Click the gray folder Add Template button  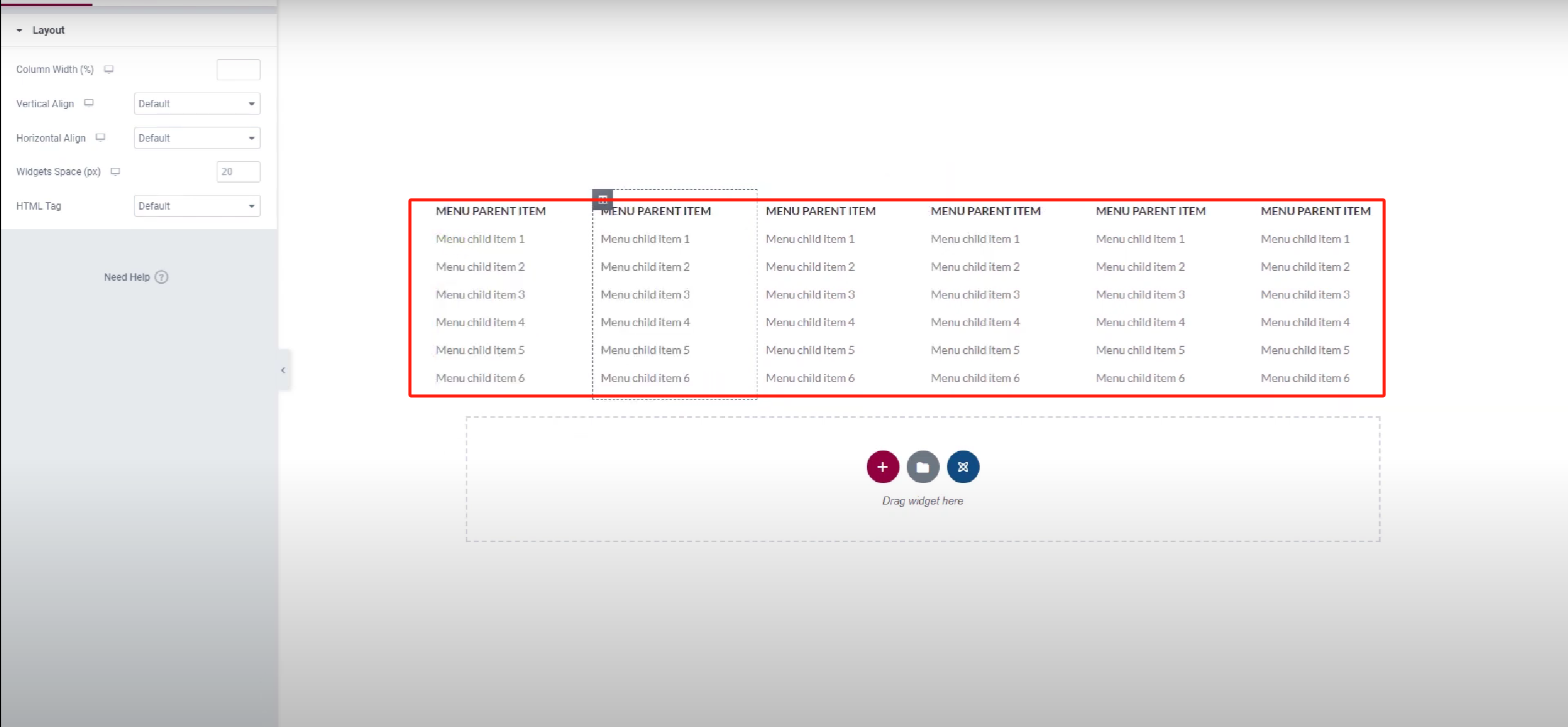[923, 467]
